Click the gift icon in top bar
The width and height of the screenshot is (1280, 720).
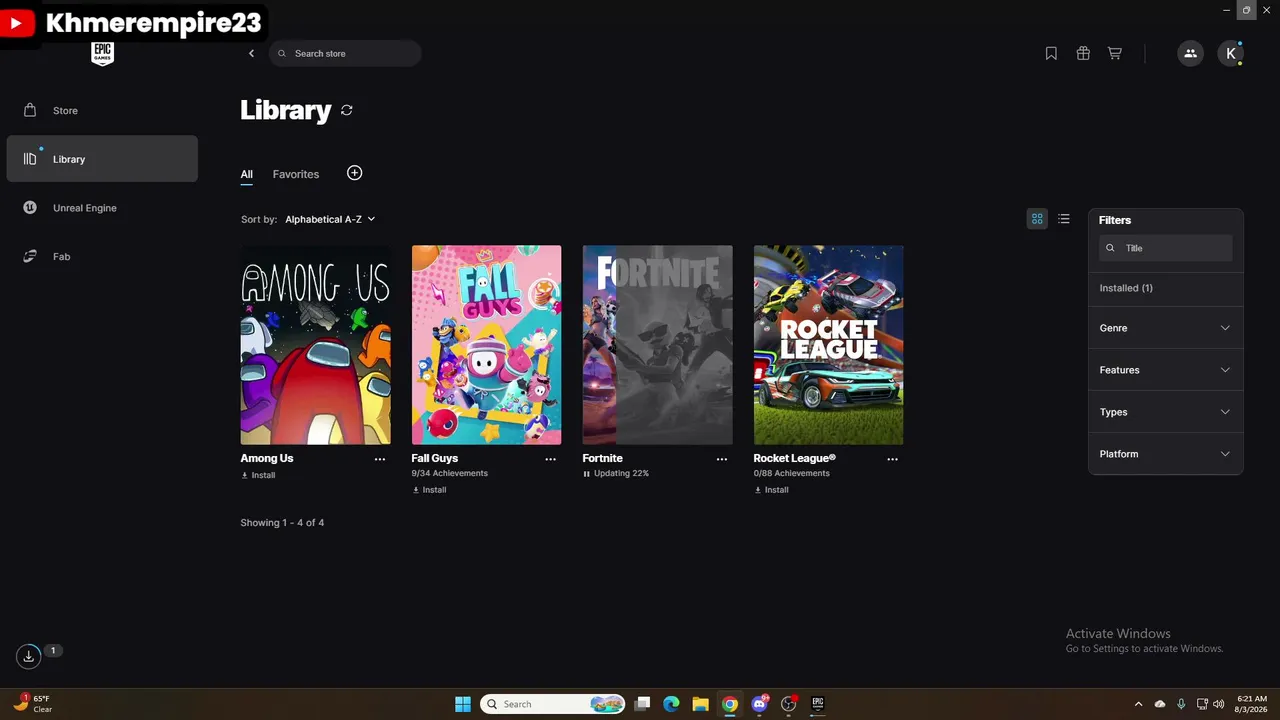click(1083, 53)
